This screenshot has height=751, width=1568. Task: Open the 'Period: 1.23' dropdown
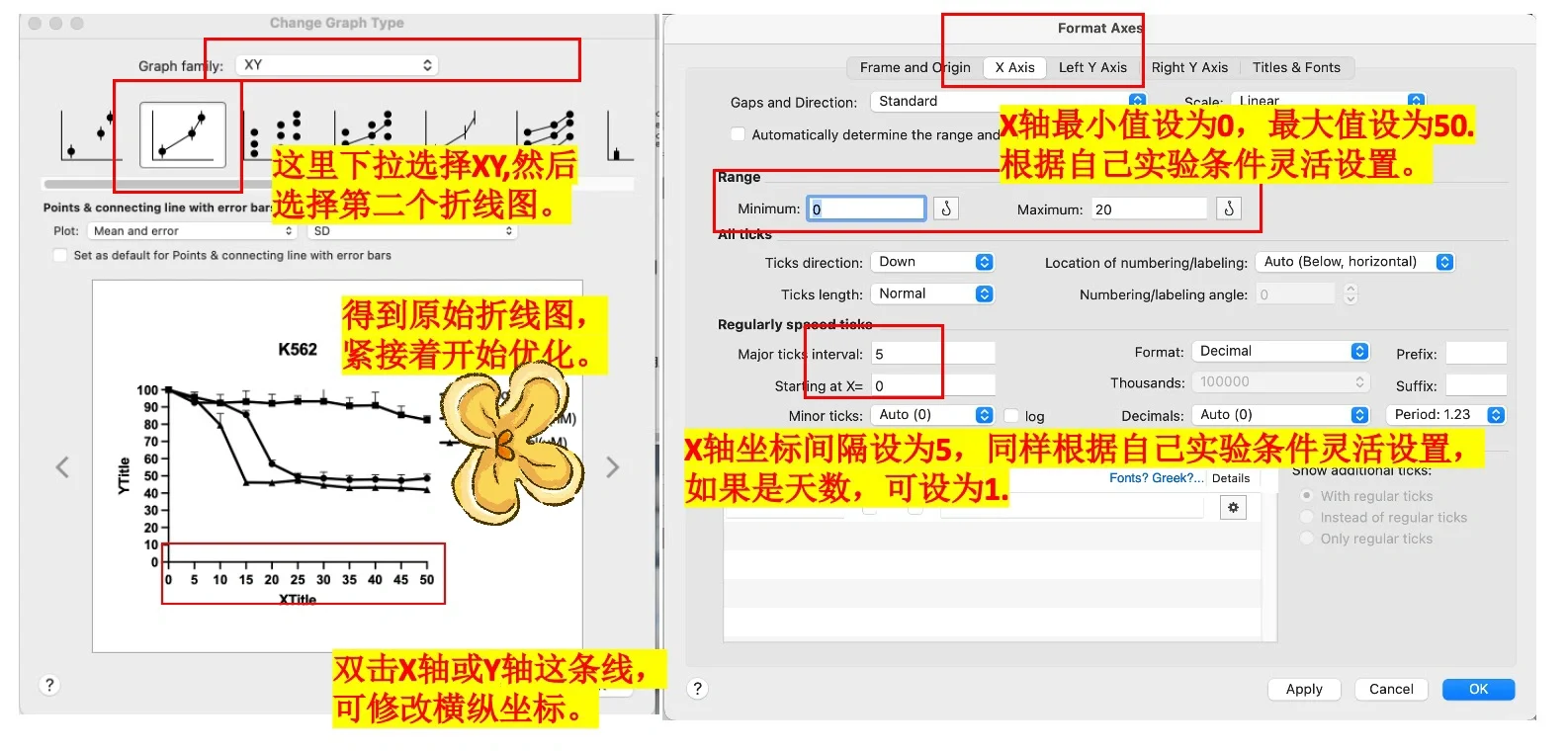pyautogui.click(x=1445, y=415)
